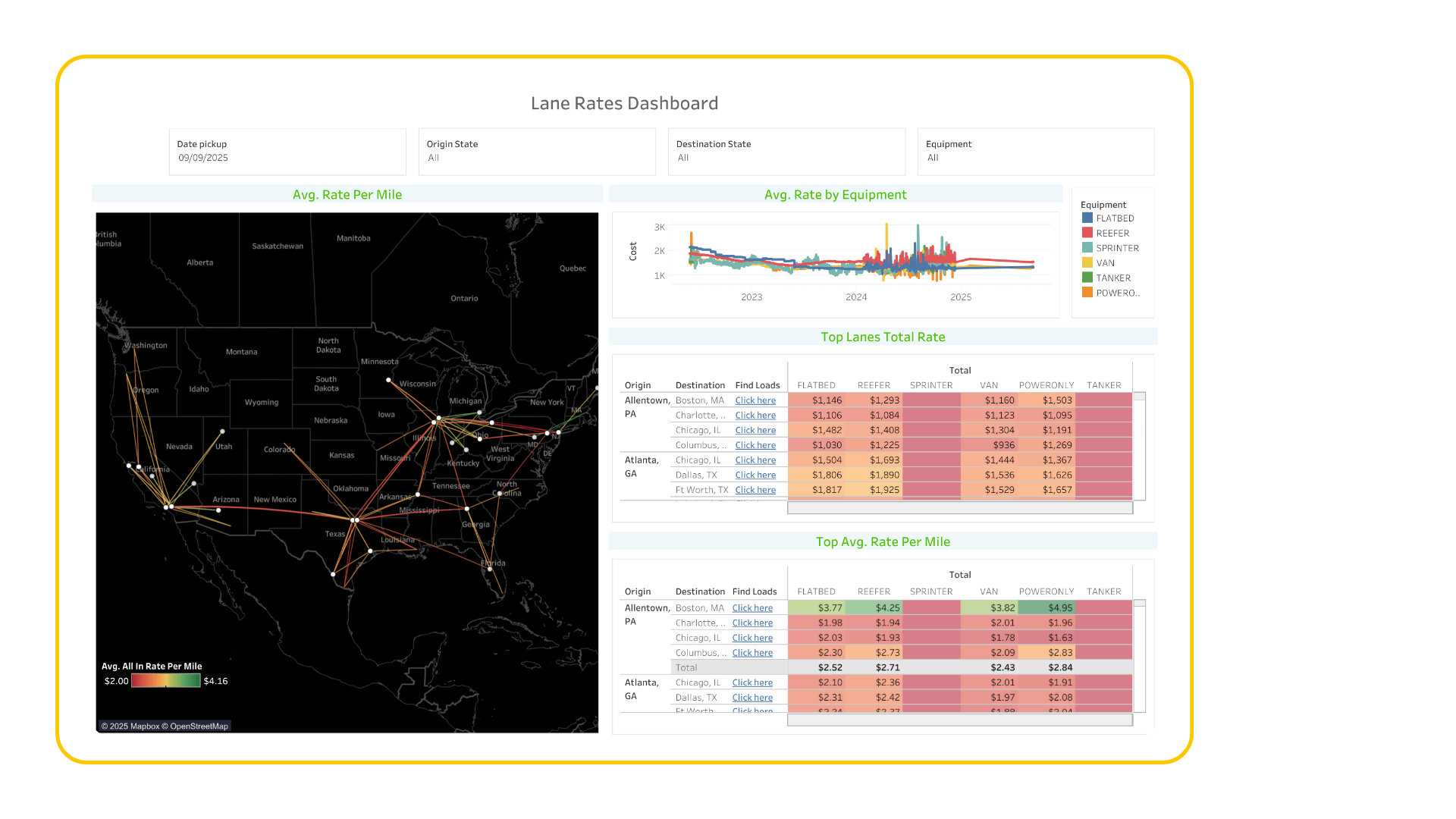Click here link for Boston, MA in Top Lanes

[x=755, y=400]
